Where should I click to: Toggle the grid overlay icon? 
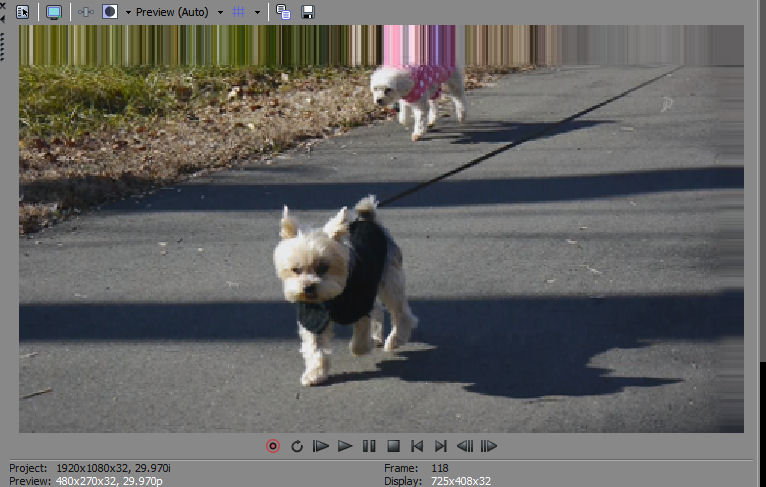[239, 12]
